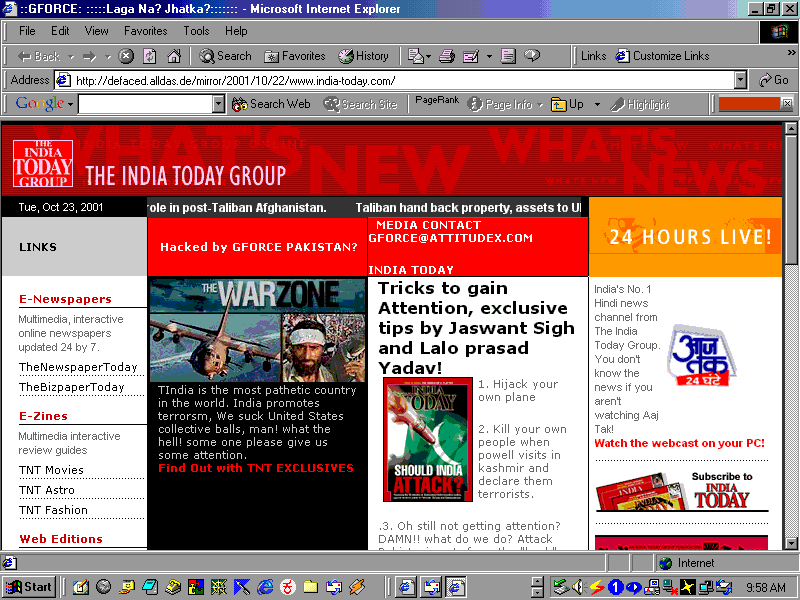This screenshot has width=800, height=600.
Task: Open TheNewspaperToday link
Action: click(x=78, y=367)
